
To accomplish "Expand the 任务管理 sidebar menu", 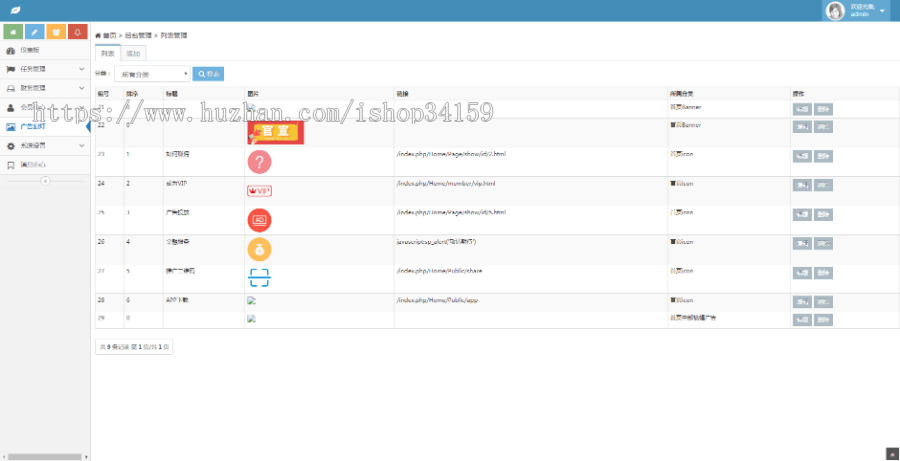I will (x=45, y=69).
